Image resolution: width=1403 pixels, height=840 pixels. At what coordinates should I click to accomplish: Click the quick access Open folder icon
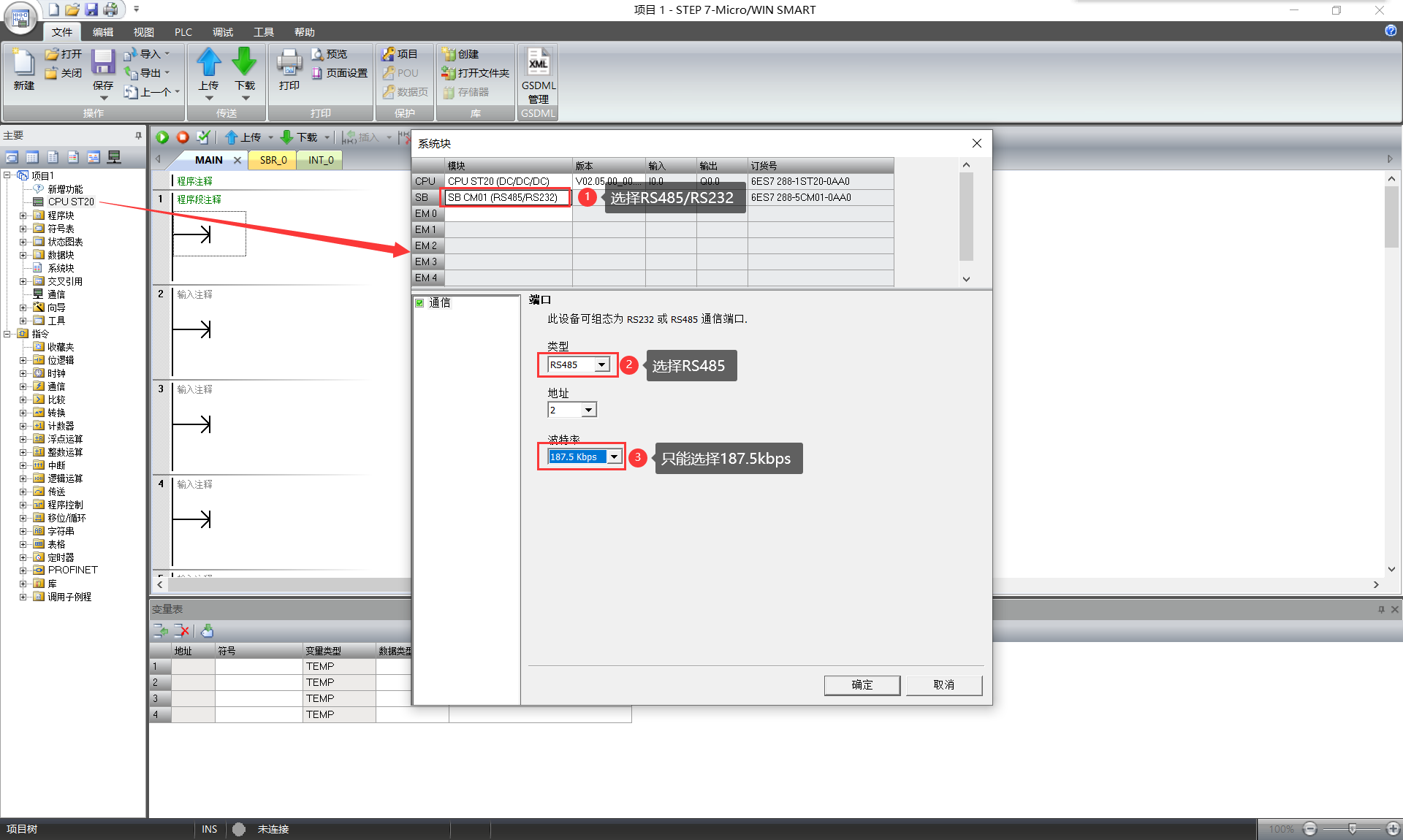[x=72, y=9]
